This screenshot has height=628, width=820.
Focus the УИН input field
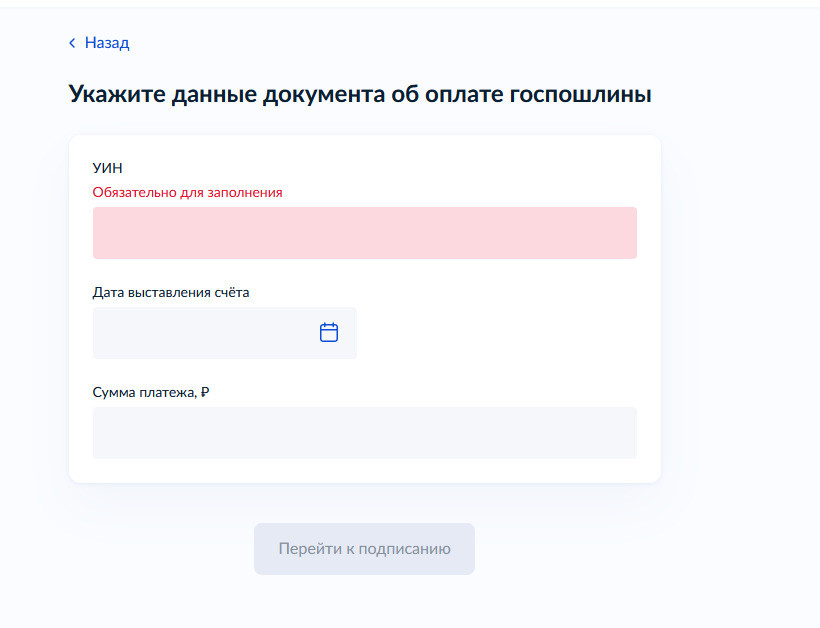(364, 233)
